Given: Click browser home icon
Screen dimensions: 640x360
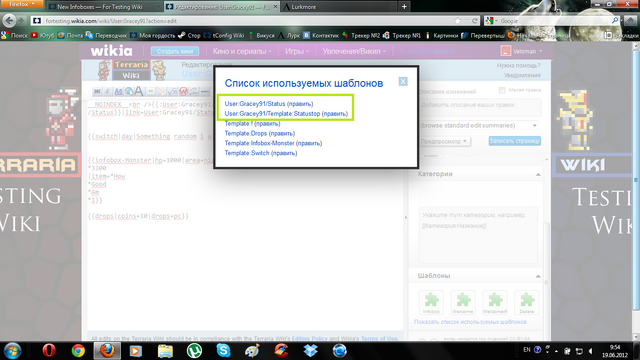Looking at the screenshot, I should (630, 20).
